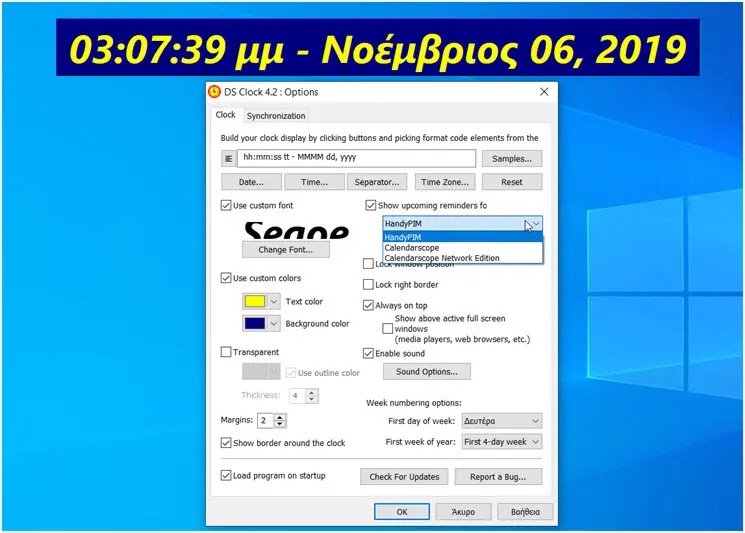Decrease the Margins value with down arrow
This screenshot has height=533, width=745.
pyautogui.click(x=280, y=424)
